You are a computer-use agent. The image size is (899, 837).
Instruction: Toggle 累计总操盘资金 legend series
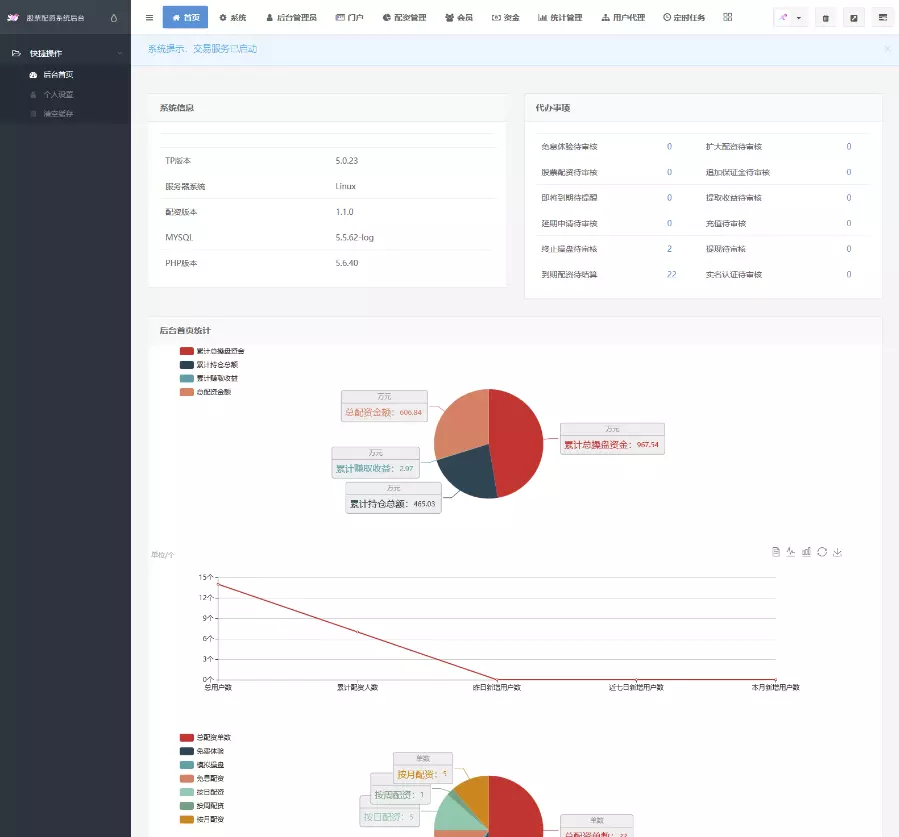(211, 351)
